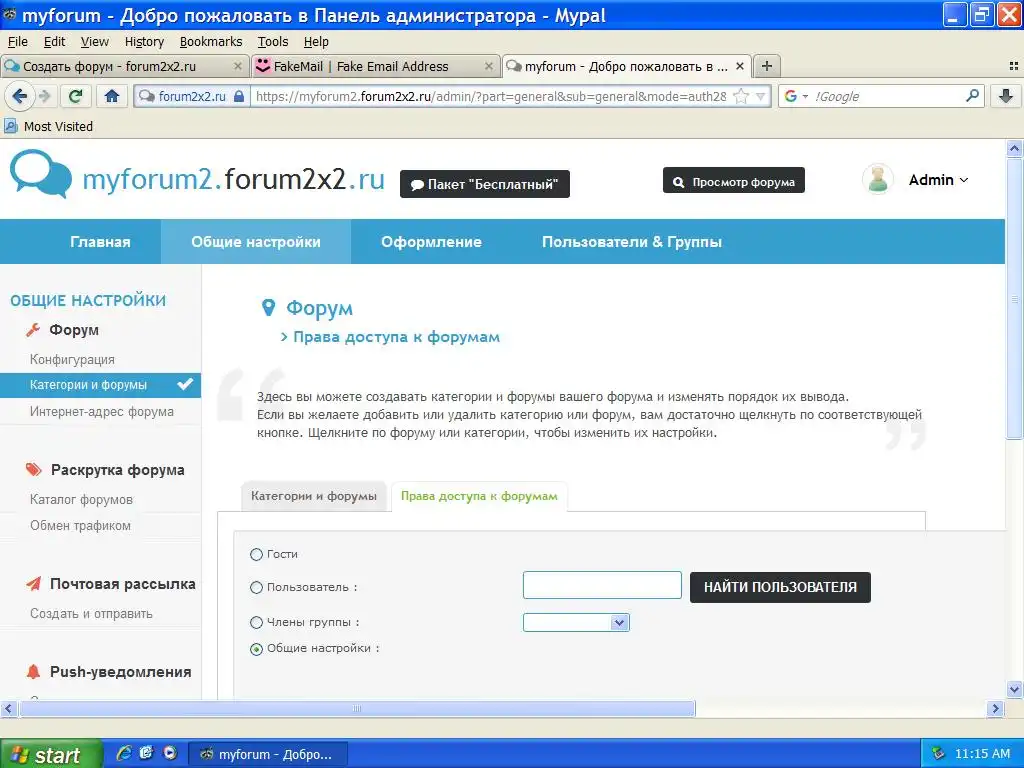Image resolution: width=1024 pixels, height=768 pixels.
Task: Click the horizontal scrollbar thumb
Action: 357,709
